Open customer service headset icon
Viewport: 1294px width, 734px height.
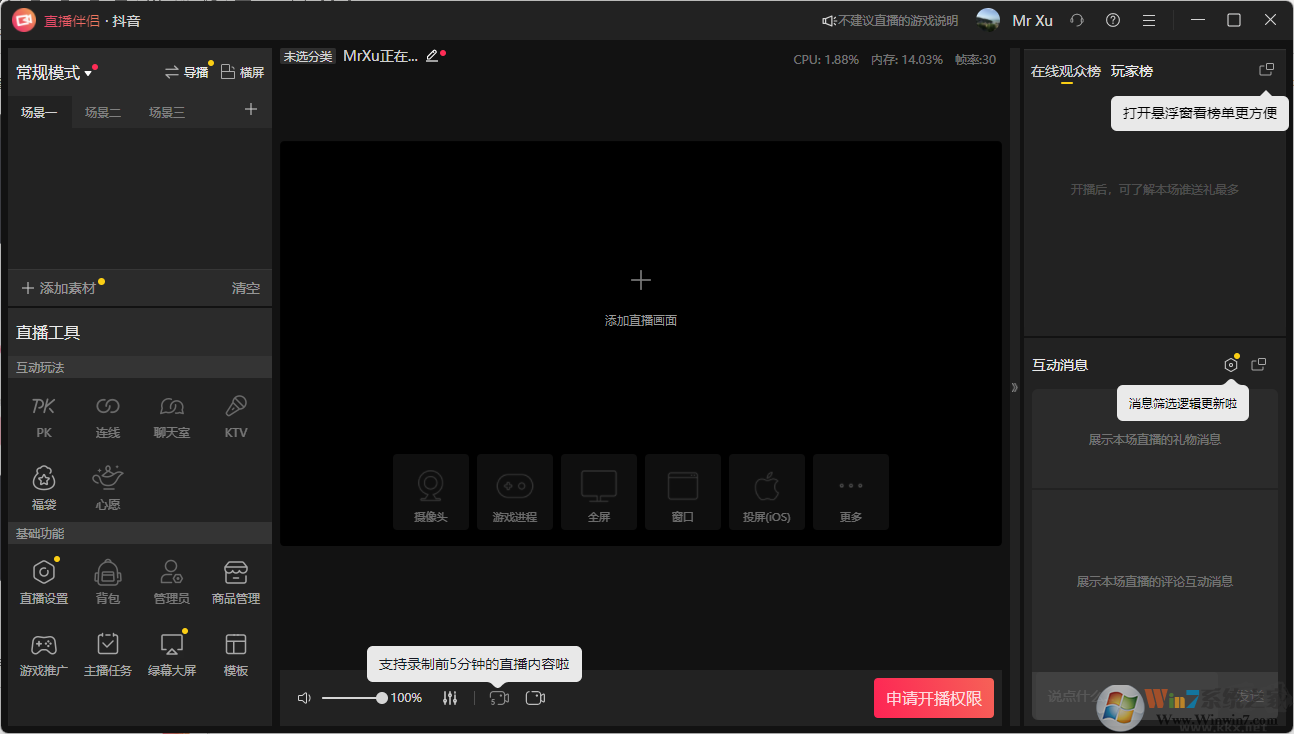tap(1077, 20)
